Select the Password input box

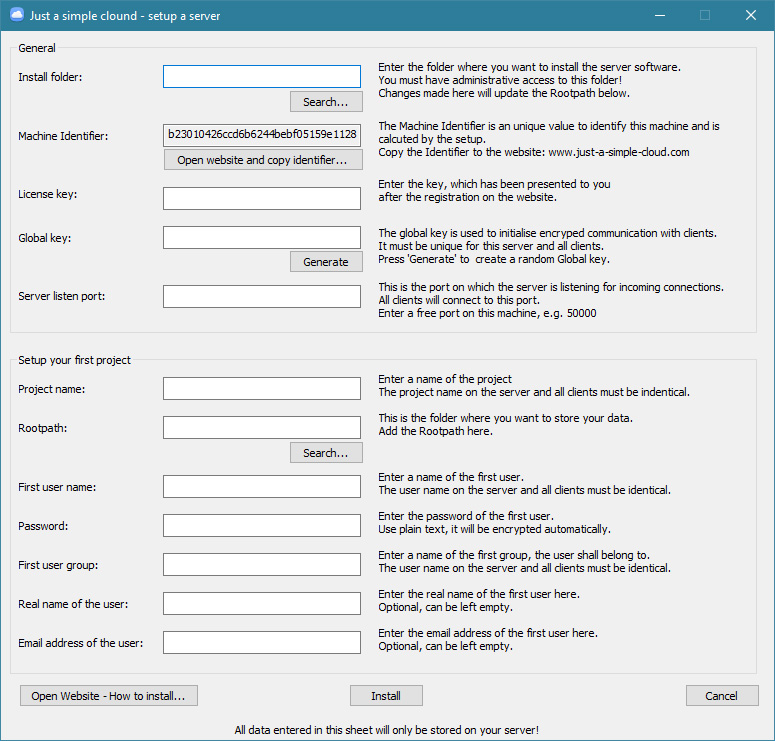pyautogui.click(x=261, y=525)
